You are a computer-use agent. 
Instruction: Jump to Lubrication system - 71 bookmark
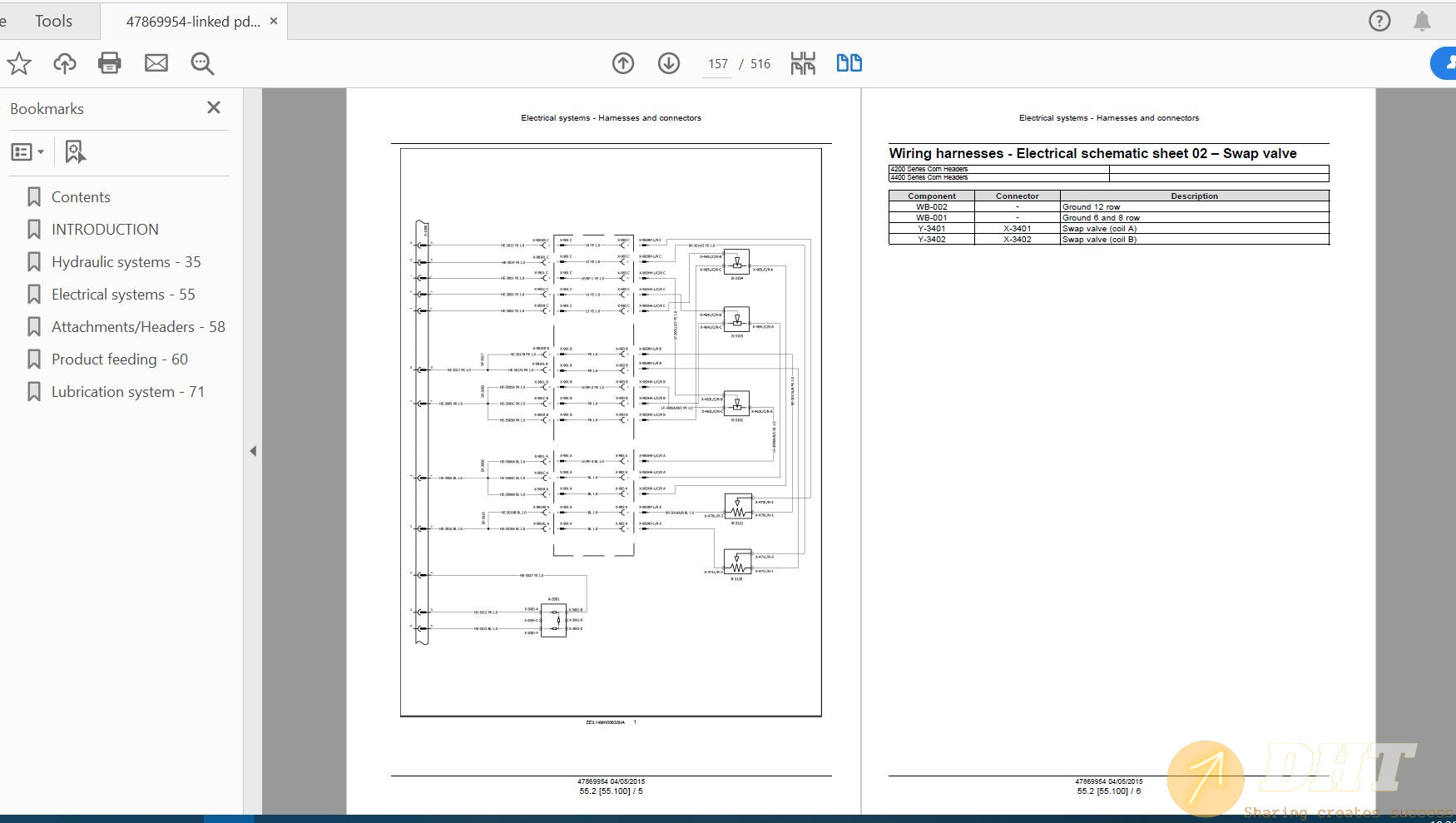(x=127, y=392)
